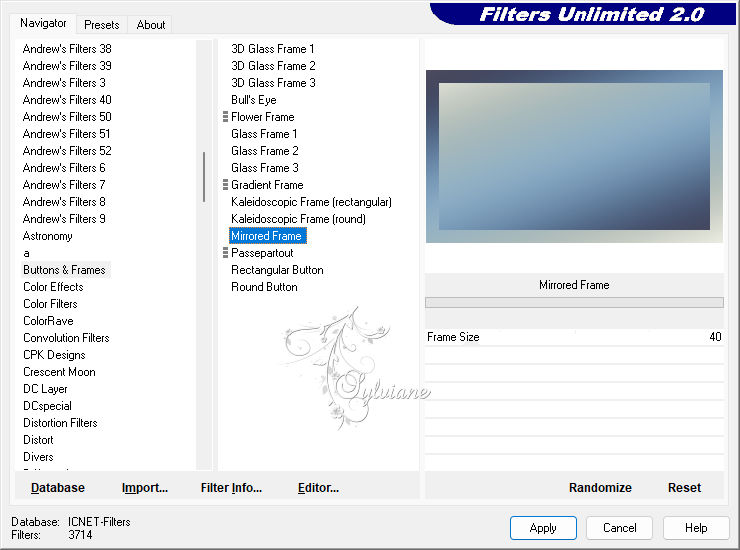Select the category named 'a'
Viewport: 740px width, 550px height.
point(26,254)
